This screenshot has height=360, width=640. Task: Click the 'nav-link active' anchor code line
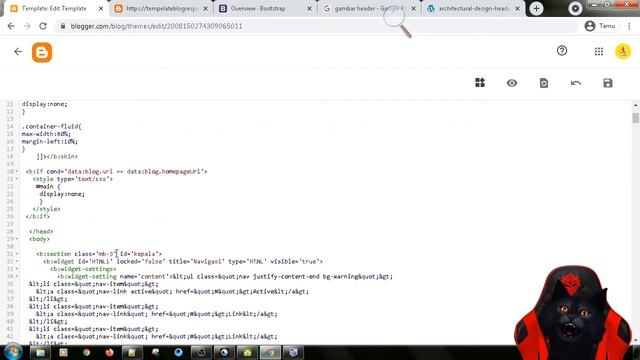click(x=172, y=291)
